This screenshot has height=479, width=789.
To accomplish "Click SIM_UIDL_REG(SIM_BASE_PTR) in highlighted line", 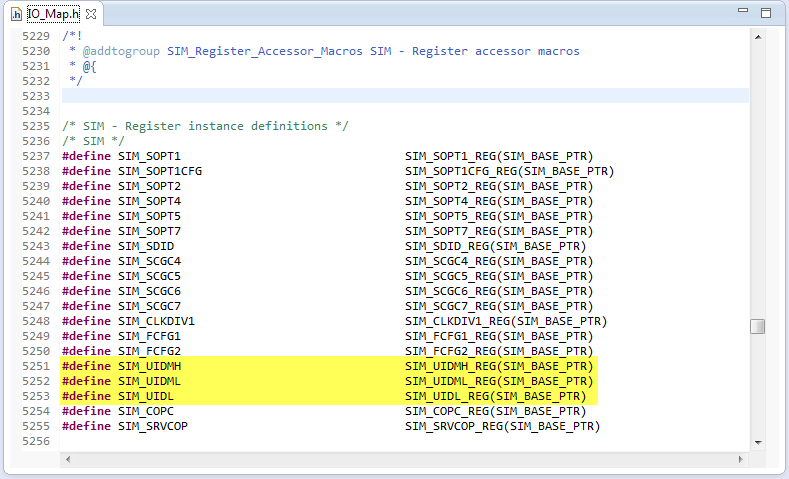I will 495,396.
